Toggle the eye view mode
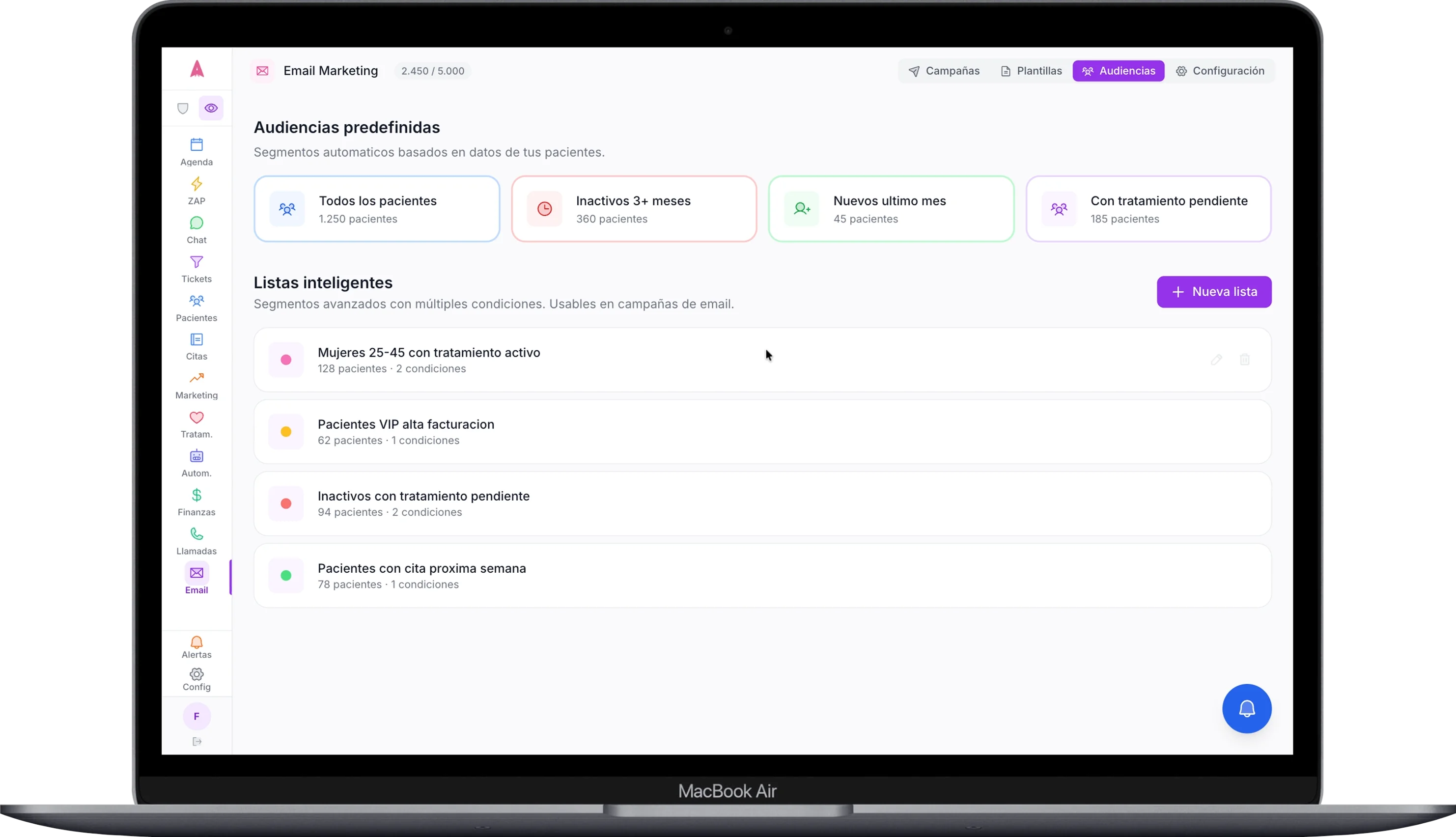The width and height of the screenshot is (1456, 837). [x=211, y=108]
